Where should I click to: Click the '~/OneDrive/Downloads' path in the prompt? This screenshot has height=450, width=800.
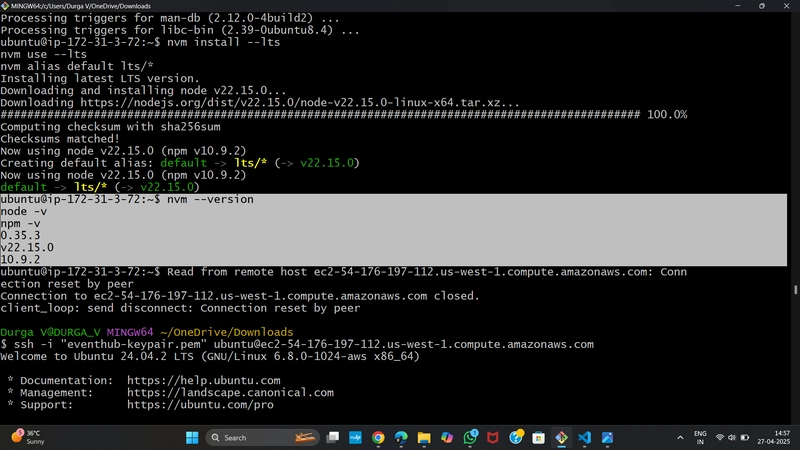point(227,332)
